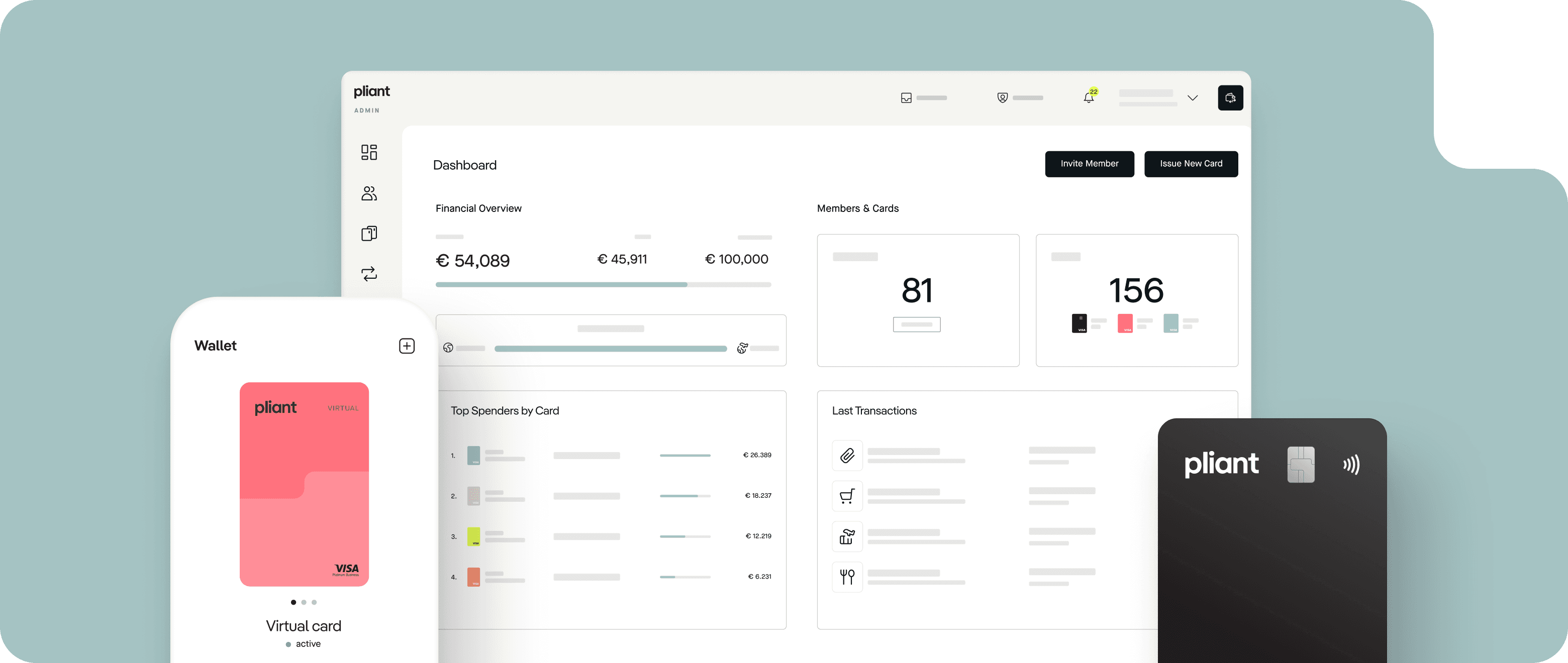Click the airplane travel transaction icon
The width and height of the screenshot is (1568, 663).
(x=847, y=536)
